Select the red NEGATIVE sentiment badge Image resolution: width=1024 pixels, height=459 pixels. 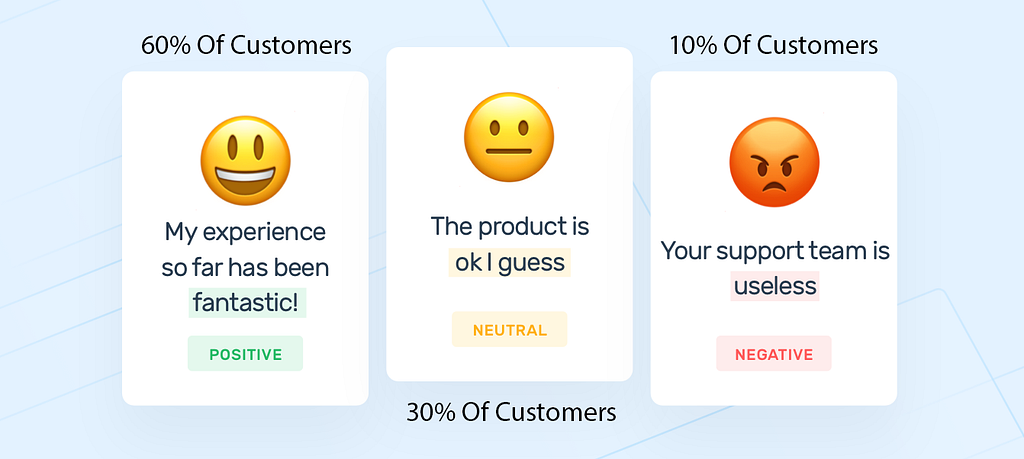click(774, 354)
